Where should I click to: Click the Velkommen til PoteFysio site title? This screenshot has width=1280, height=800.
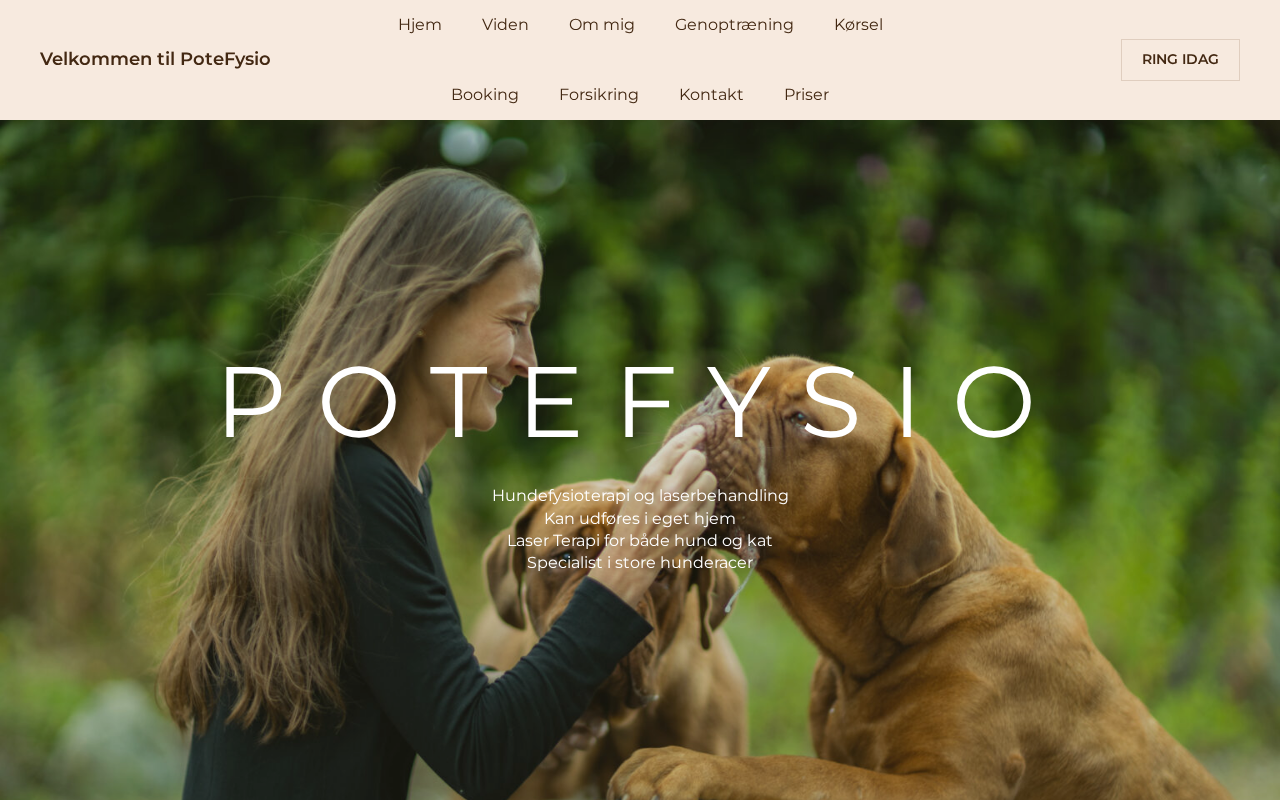click(155, 59)
